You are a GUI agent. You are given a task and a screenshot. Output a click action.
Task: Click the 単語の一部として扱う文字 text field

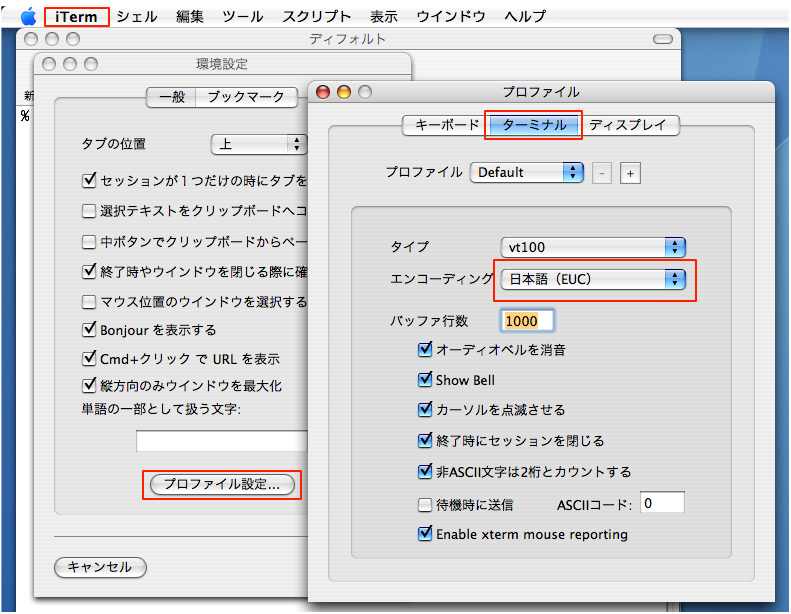[222, 441]
